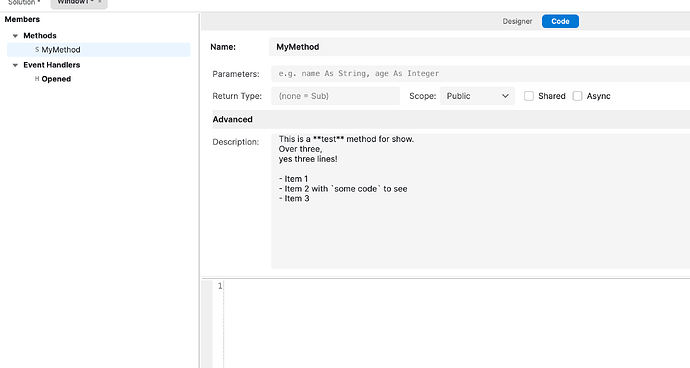Click into the Description text area
The image size is (690, 368).
click(x=481, y=201)
